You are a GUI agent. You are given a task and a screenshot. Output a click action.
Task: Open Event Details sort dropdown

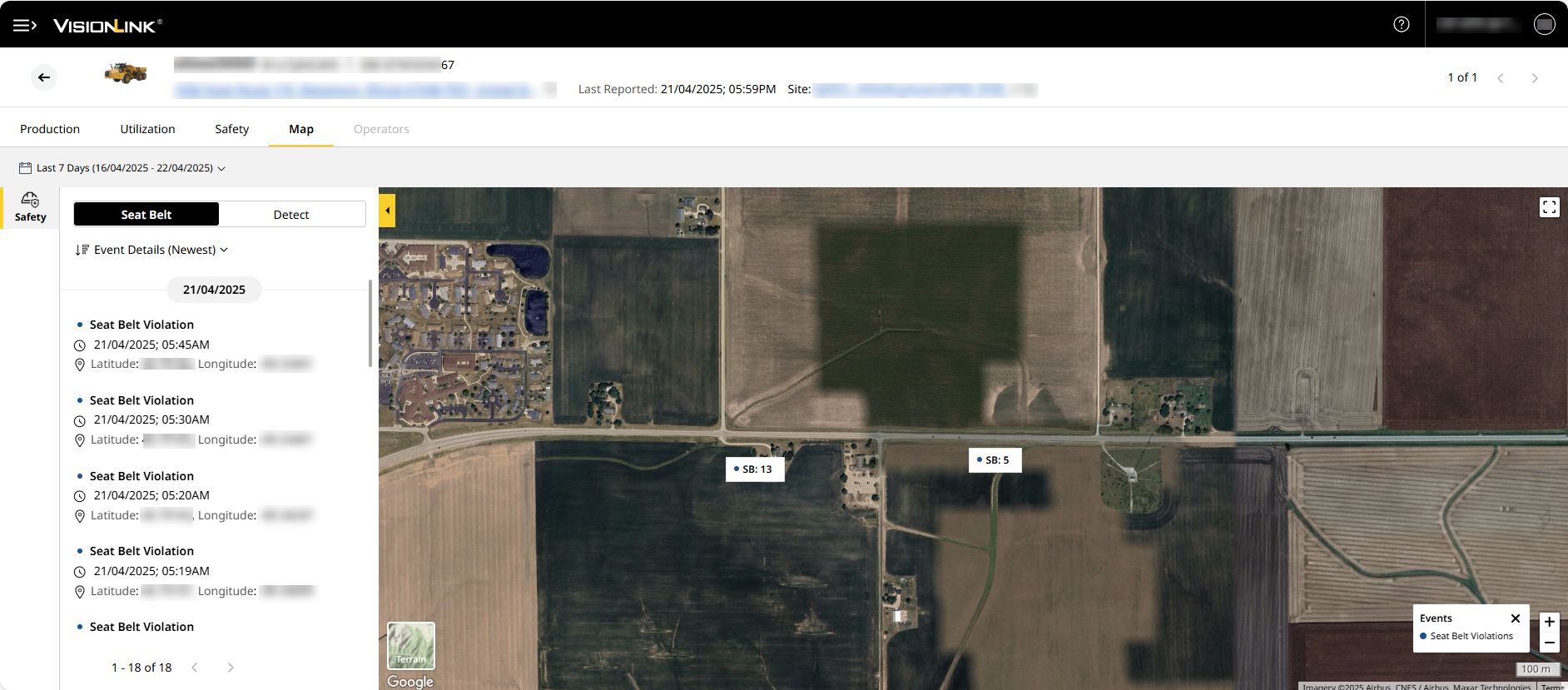click(x=152, y=250)
